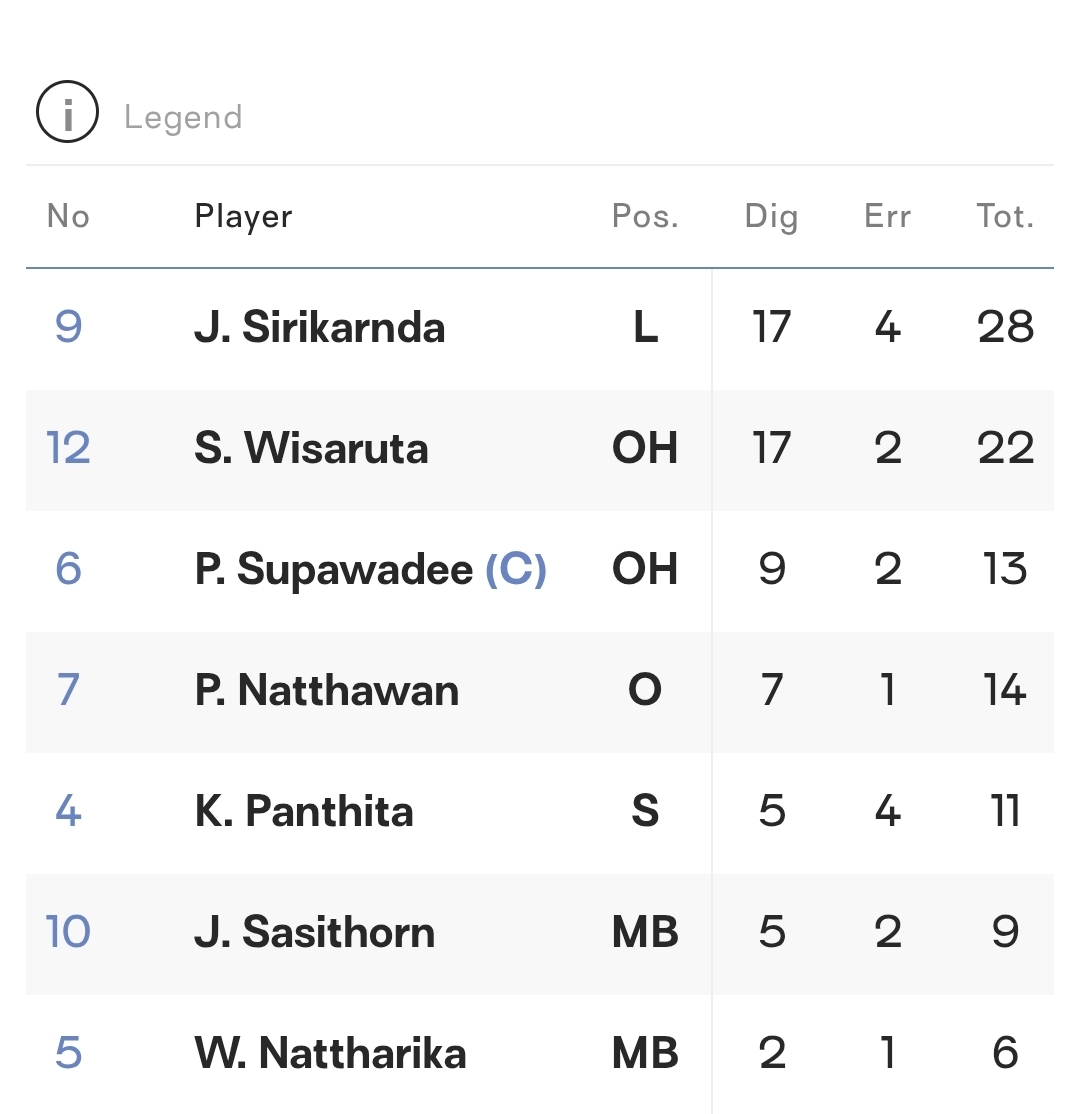1079x1114 pixels.
Task: Sort table by Pos. column
Action: pos(645,216)
